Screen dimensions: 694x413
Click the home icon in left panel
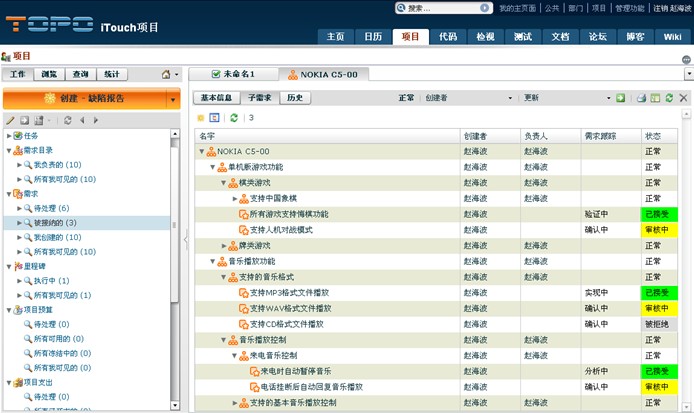[x=166, y=74]
